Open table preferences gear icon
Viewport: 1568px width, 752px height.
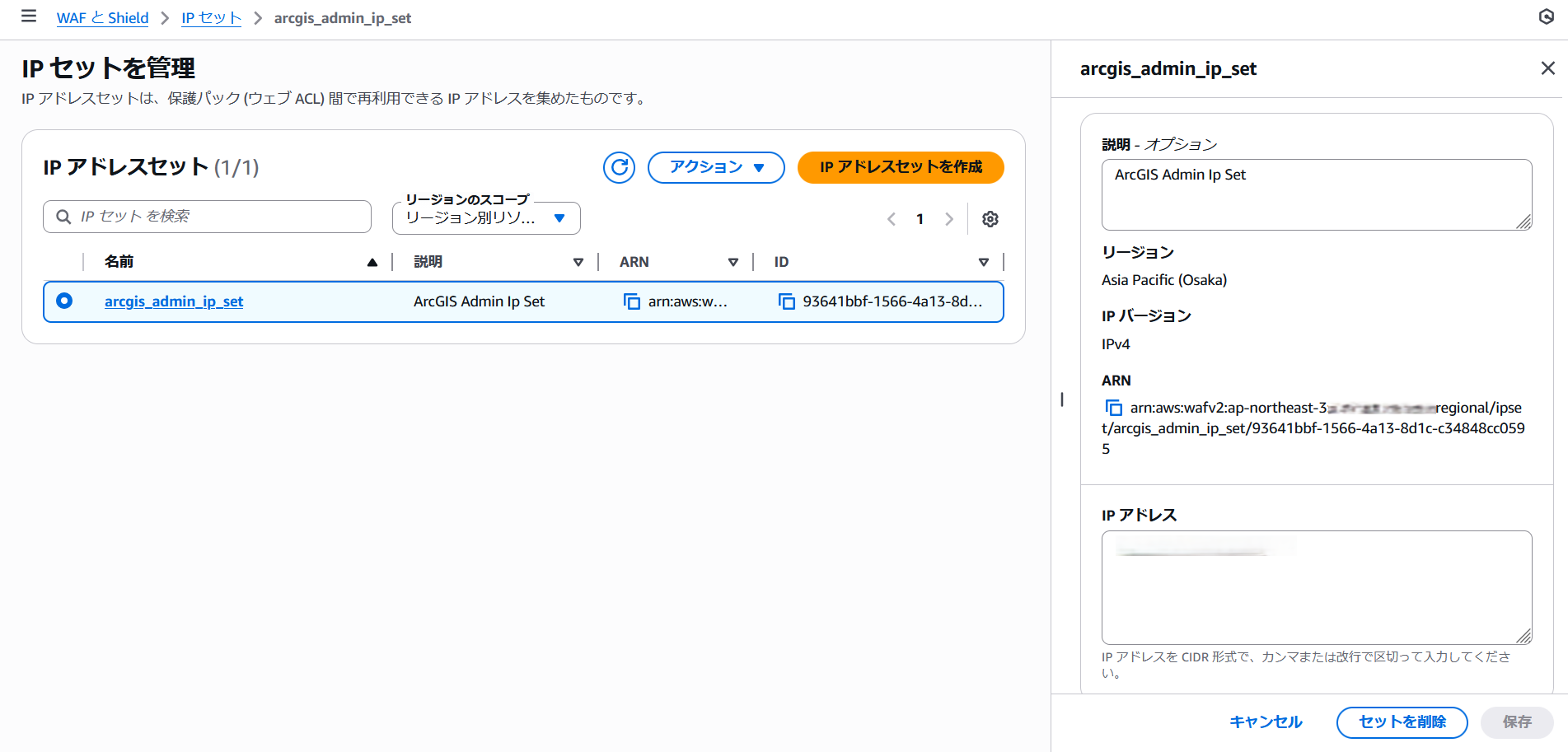point(990,219)
